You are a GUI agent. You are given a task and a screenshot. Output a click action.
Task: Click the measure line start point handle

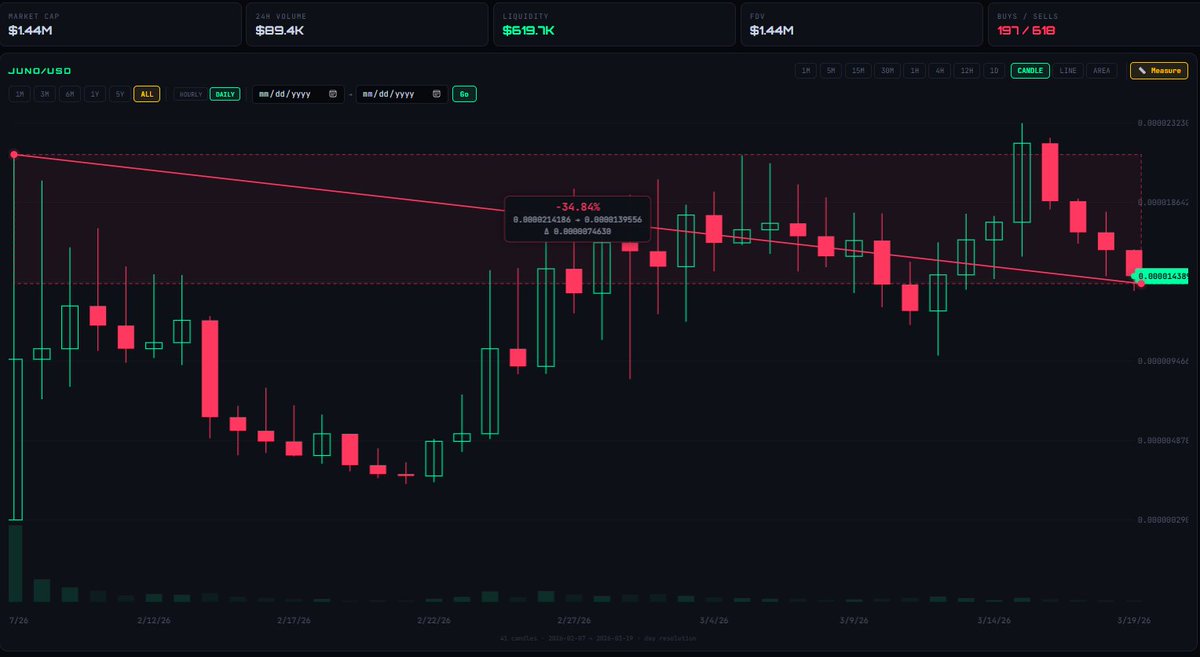[14, 154]
